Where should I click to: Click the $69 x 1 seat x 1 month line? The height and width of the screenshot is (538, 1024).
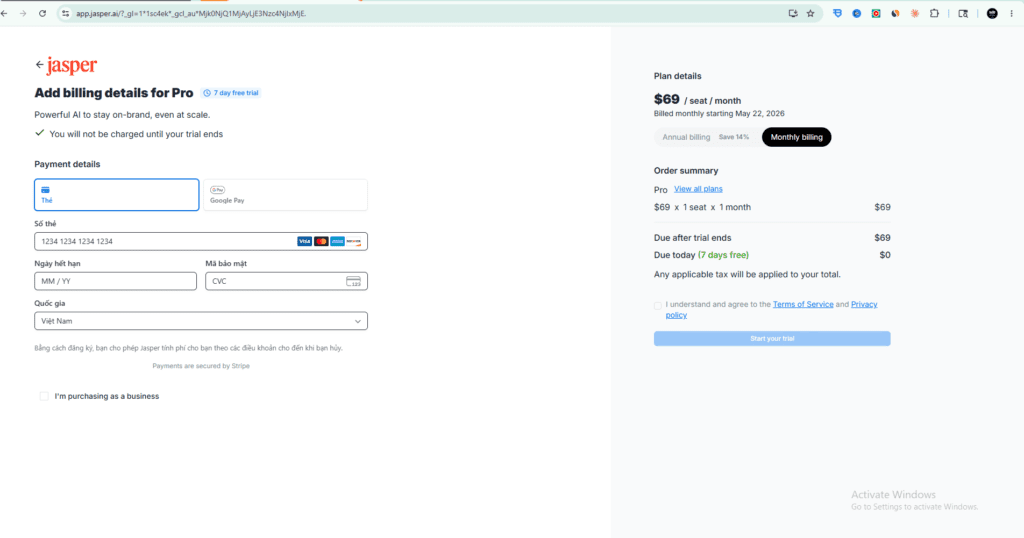[772, 207]
